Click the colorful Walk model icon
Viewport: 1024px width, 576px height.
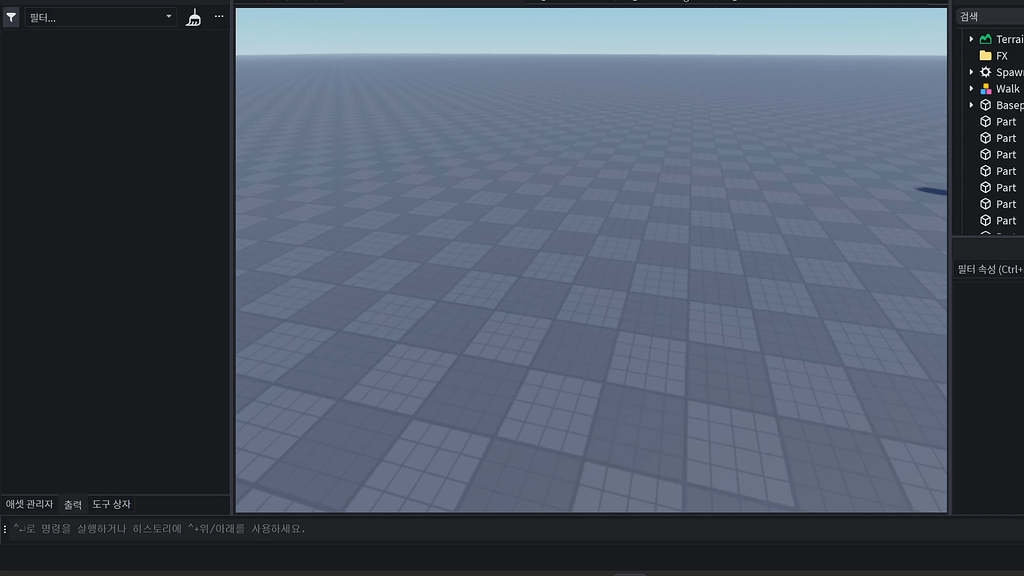point(986,88)
